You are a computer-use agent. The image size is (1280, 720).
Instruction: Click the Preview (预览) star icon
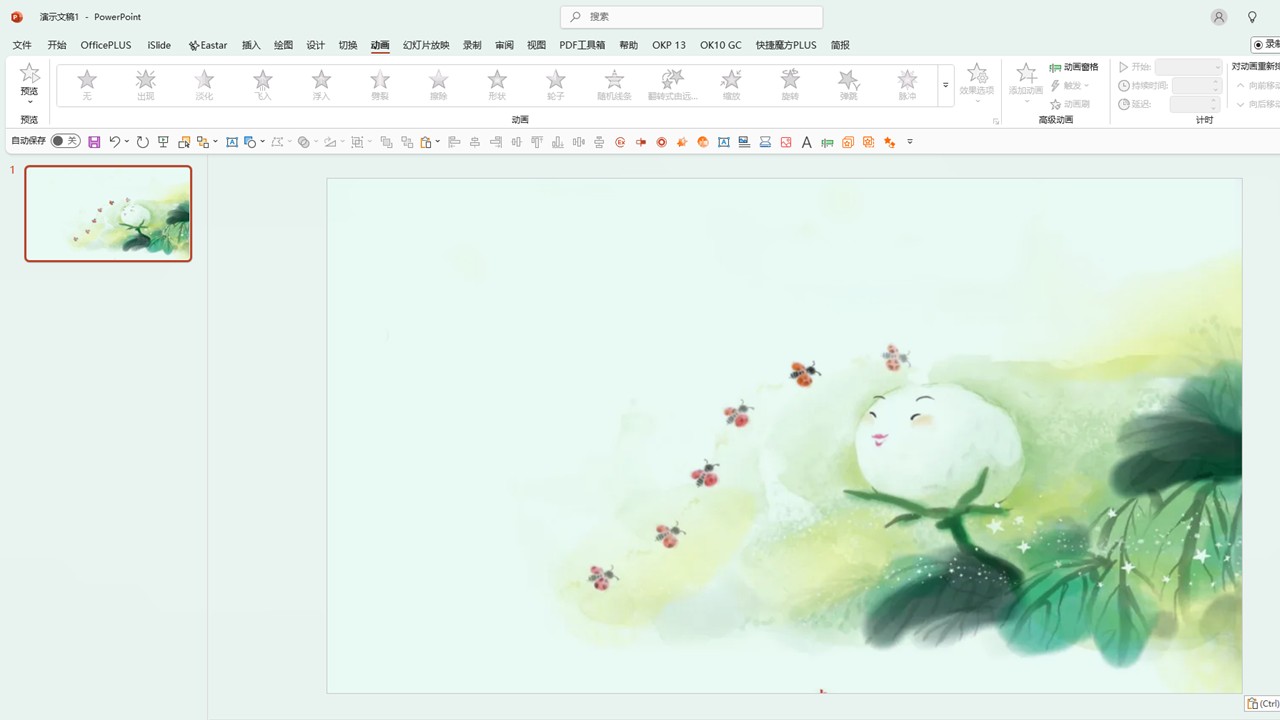point(30,74)
